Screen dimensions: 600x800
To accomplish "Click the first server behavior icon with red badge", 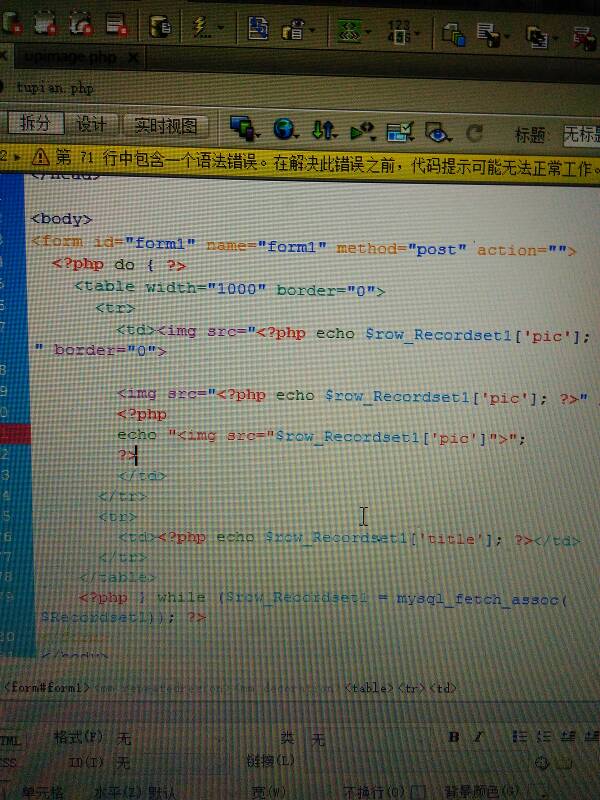I will click(11, 22).
